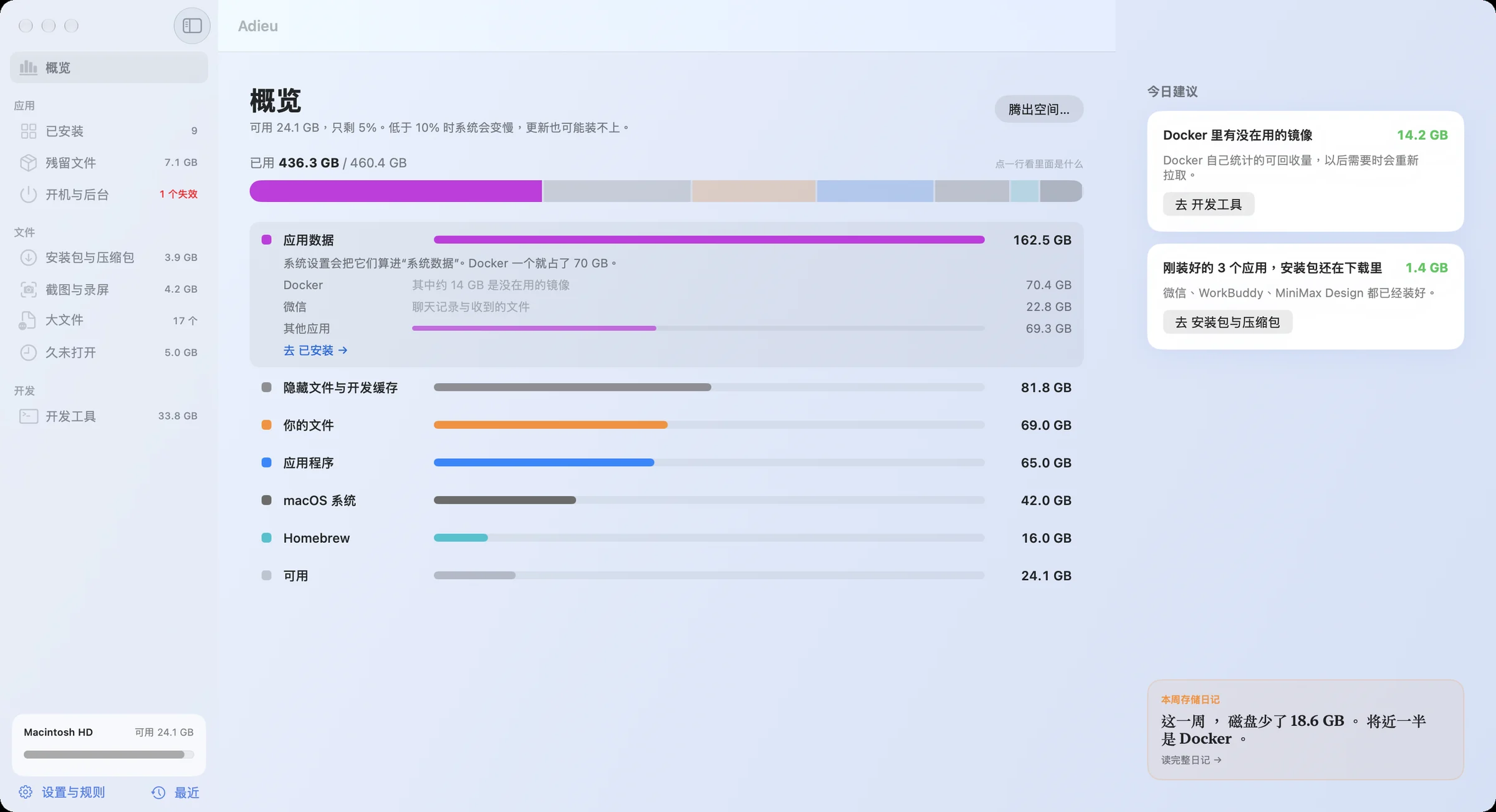Click the purple 应用数据 color dot
This screenshot has height=812, width=1496.
[266, 240]
